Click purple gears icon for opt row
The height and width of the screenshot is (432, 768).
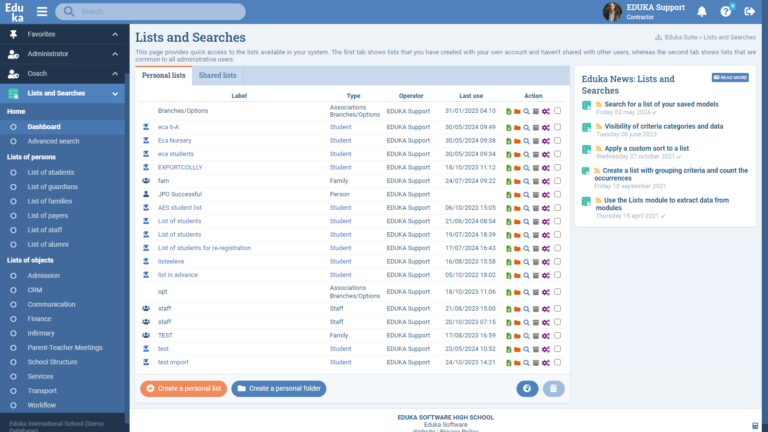coord(546,292)
